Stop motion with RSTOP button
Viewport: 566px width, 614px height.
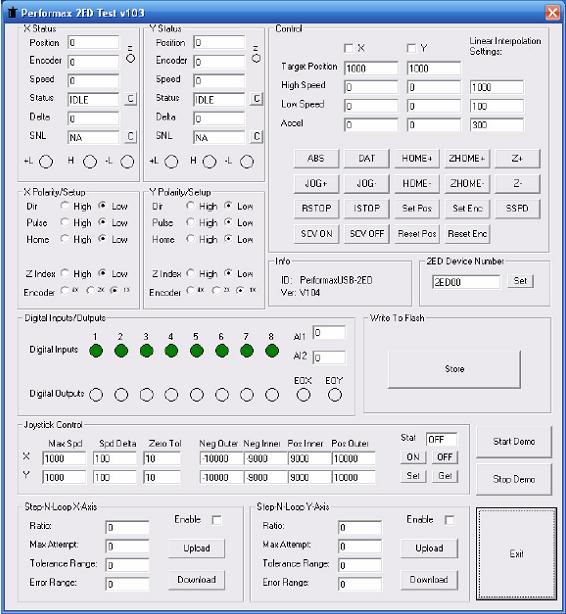[316, 209]
